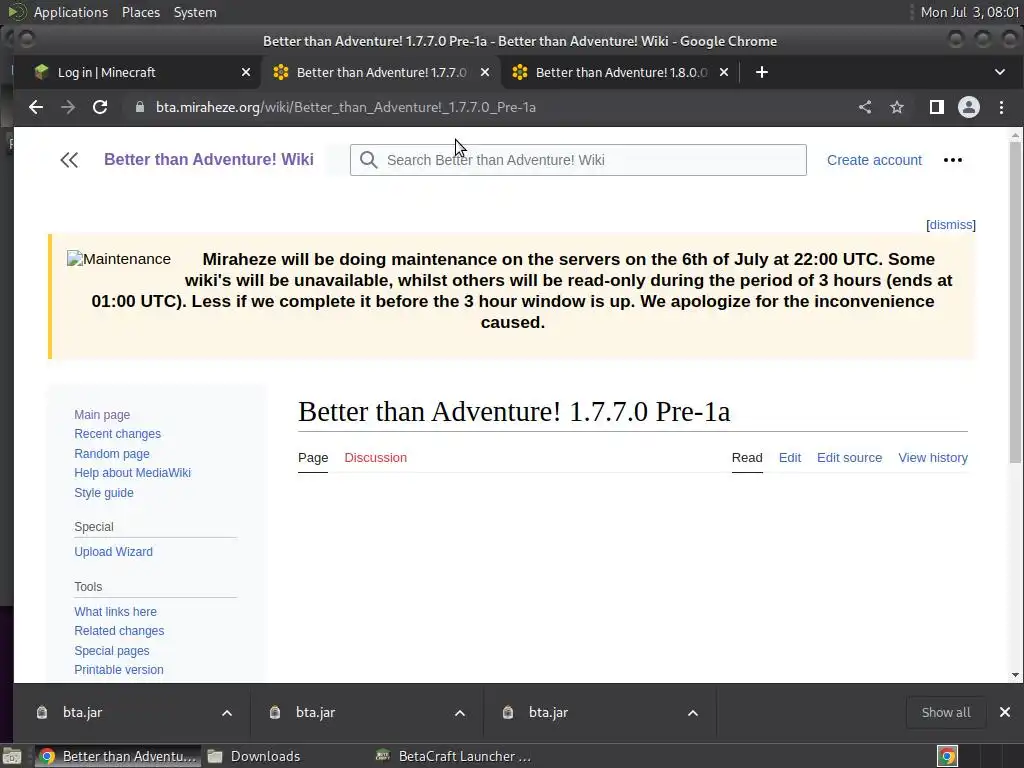Screen dimensions: 1024x768
Task: Close the Better than Adventure! 1.7.7.0 tab
Action: (485, 72)
